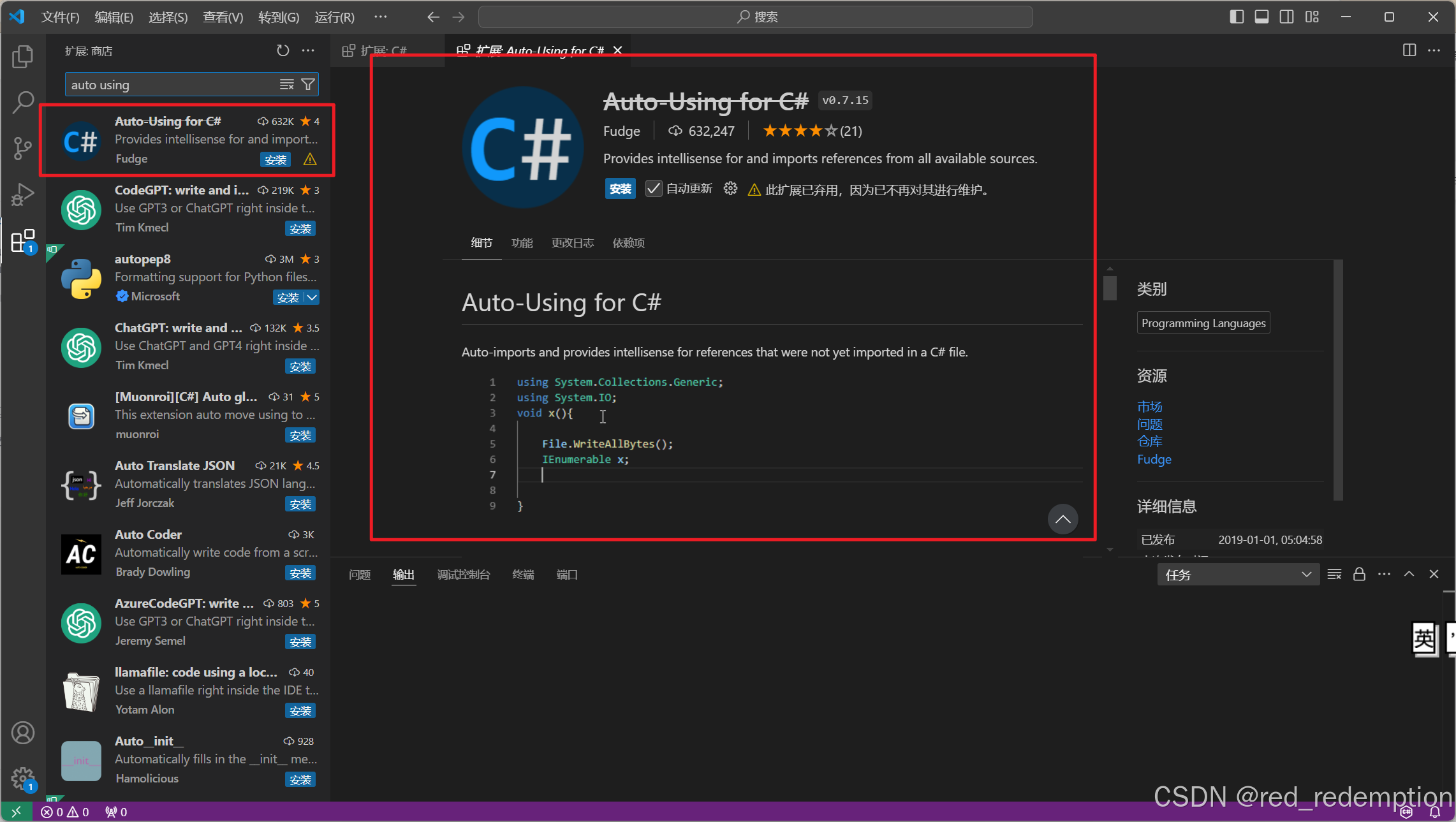Open the 仓库 resource link

1149,441
